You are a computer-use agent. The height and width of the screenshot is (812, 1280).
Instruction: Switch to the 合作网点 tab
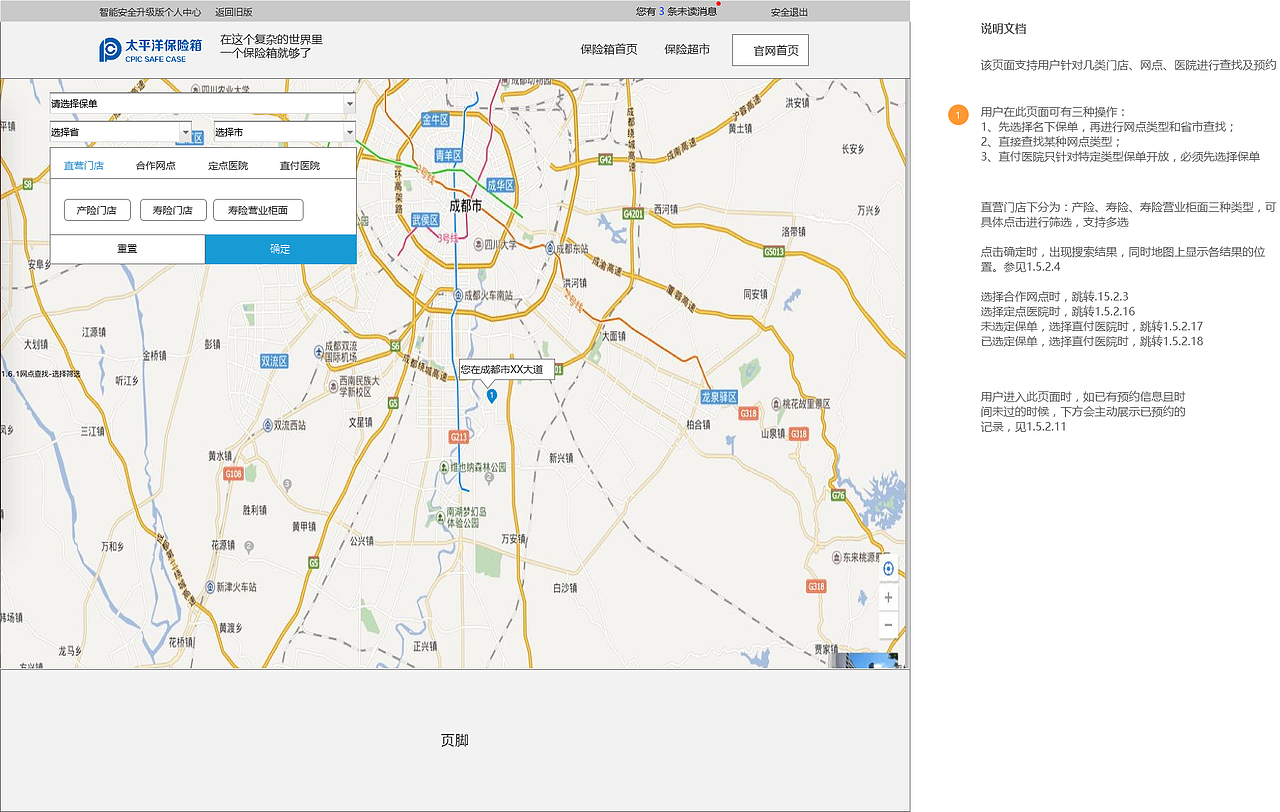[156, 166]
